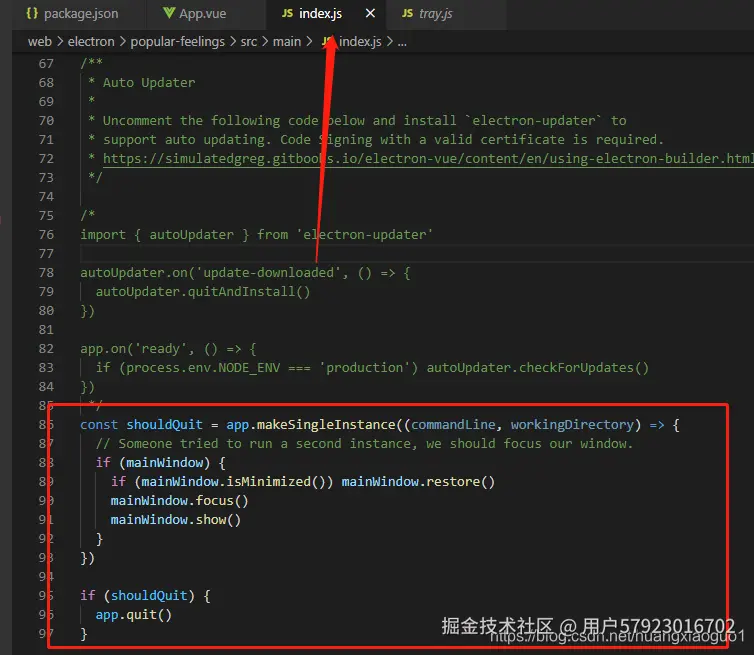The width and height of the screenshot is (754, 655).
Task: Click 'app.quit()' call
Action: [133, 615]
